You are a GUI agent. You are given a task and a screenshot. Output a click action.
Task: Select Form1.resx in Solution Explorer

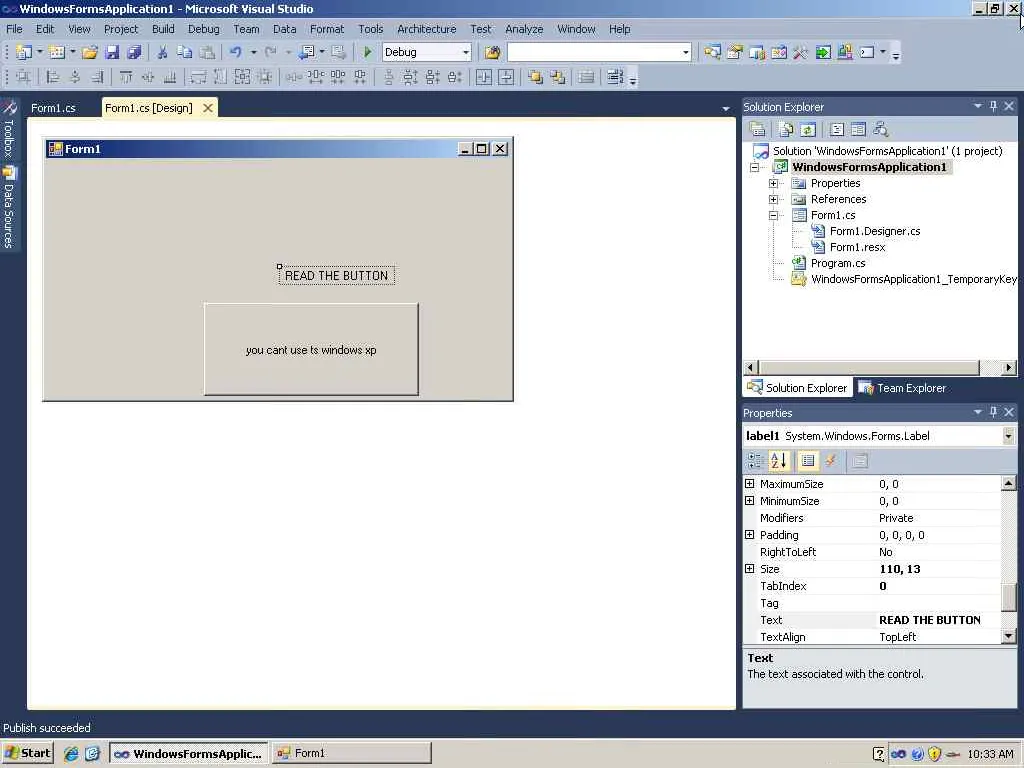tap(857, 247)
